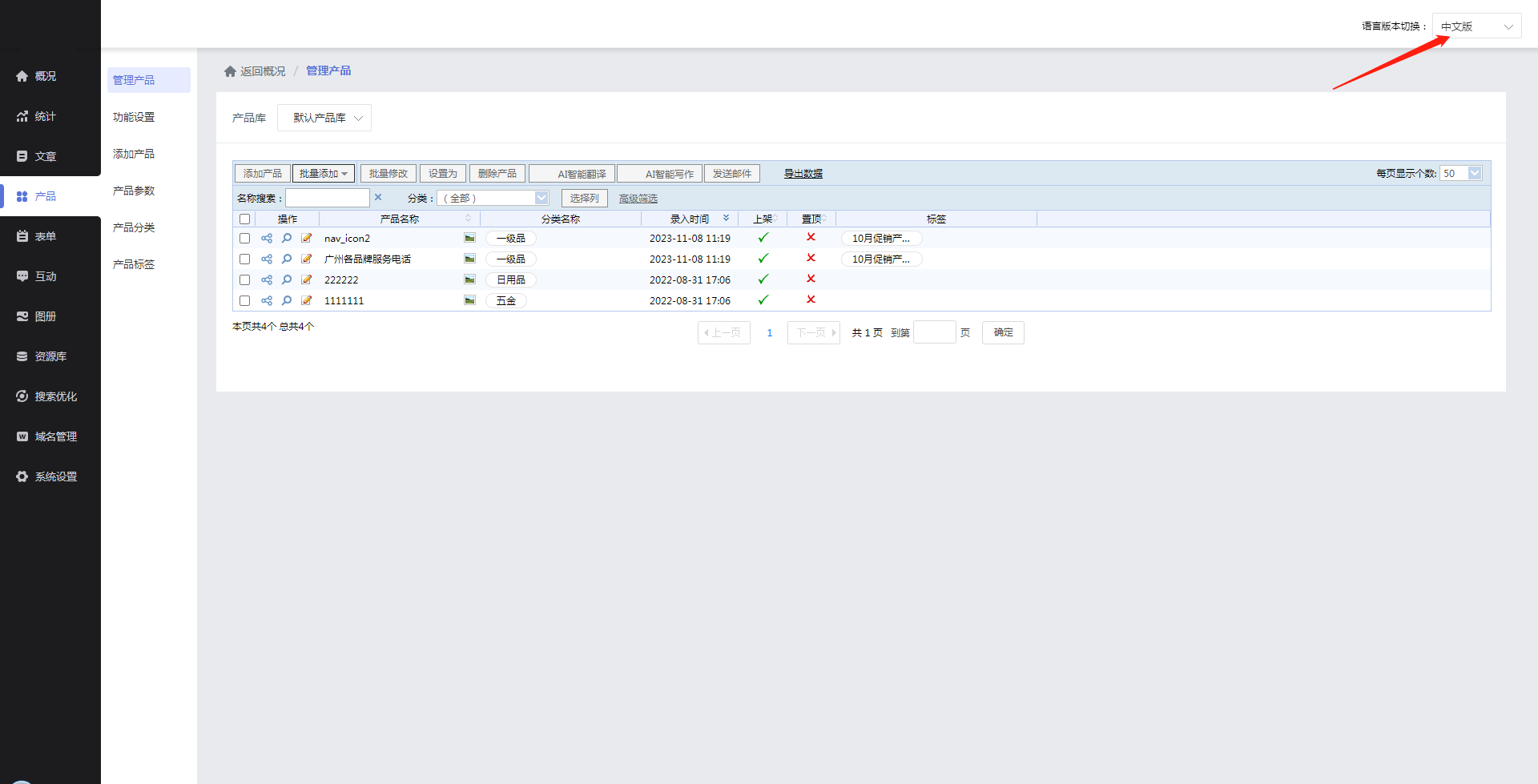
Task: Sort by 录入时间 column header arrow
Action: pyautogui.click(x=726, y=219)
